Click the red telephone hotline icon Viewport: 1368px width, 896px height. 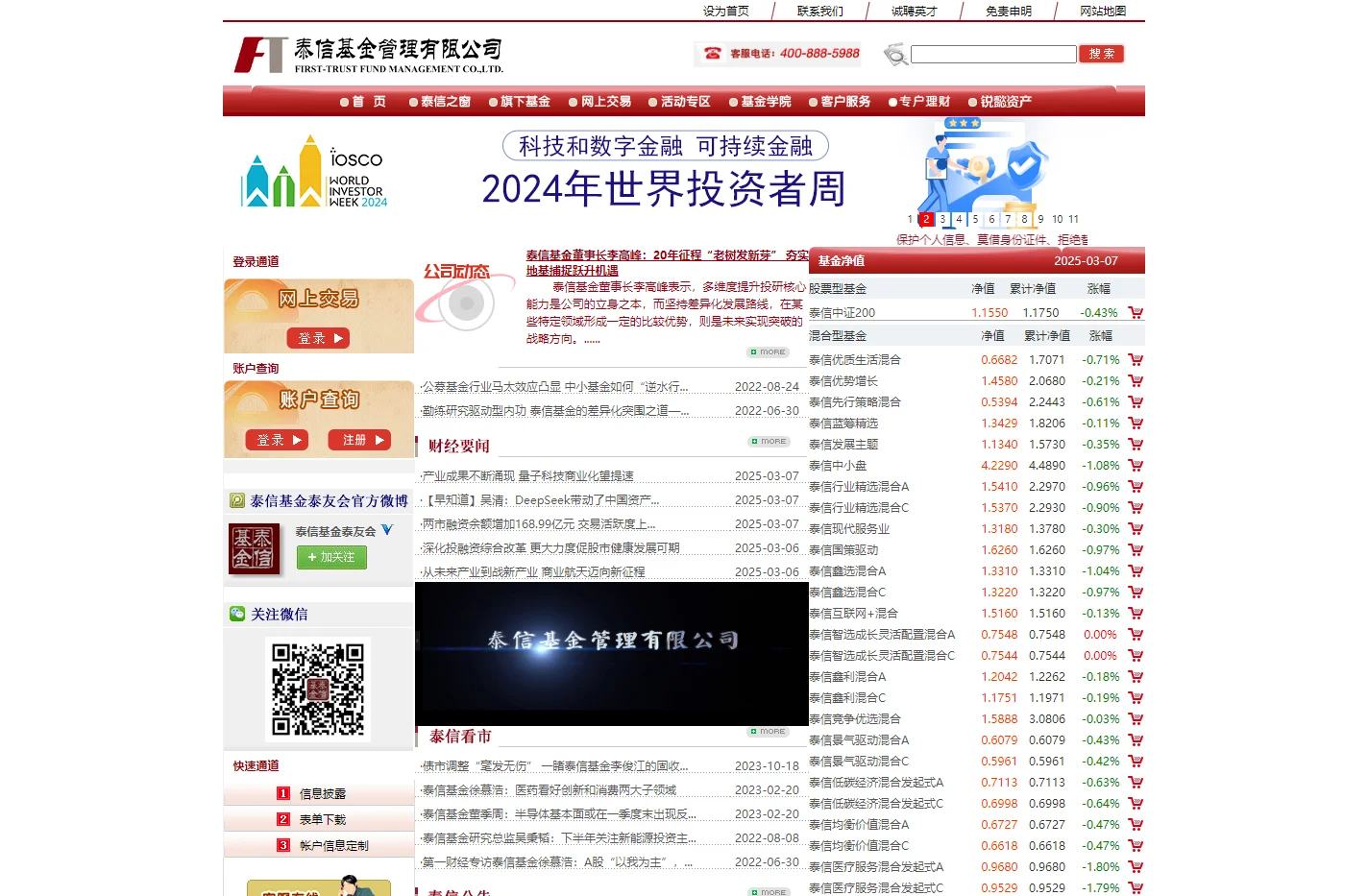[712, 54]
